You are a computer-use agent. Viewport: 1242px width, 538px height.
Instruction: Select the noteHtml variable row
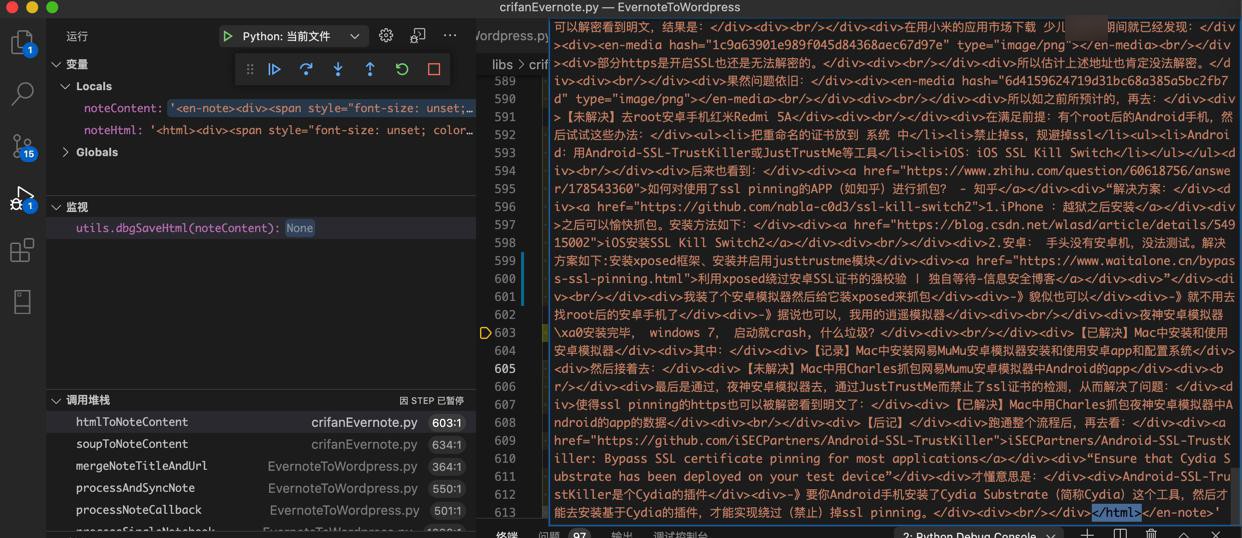tap(112, 130)
